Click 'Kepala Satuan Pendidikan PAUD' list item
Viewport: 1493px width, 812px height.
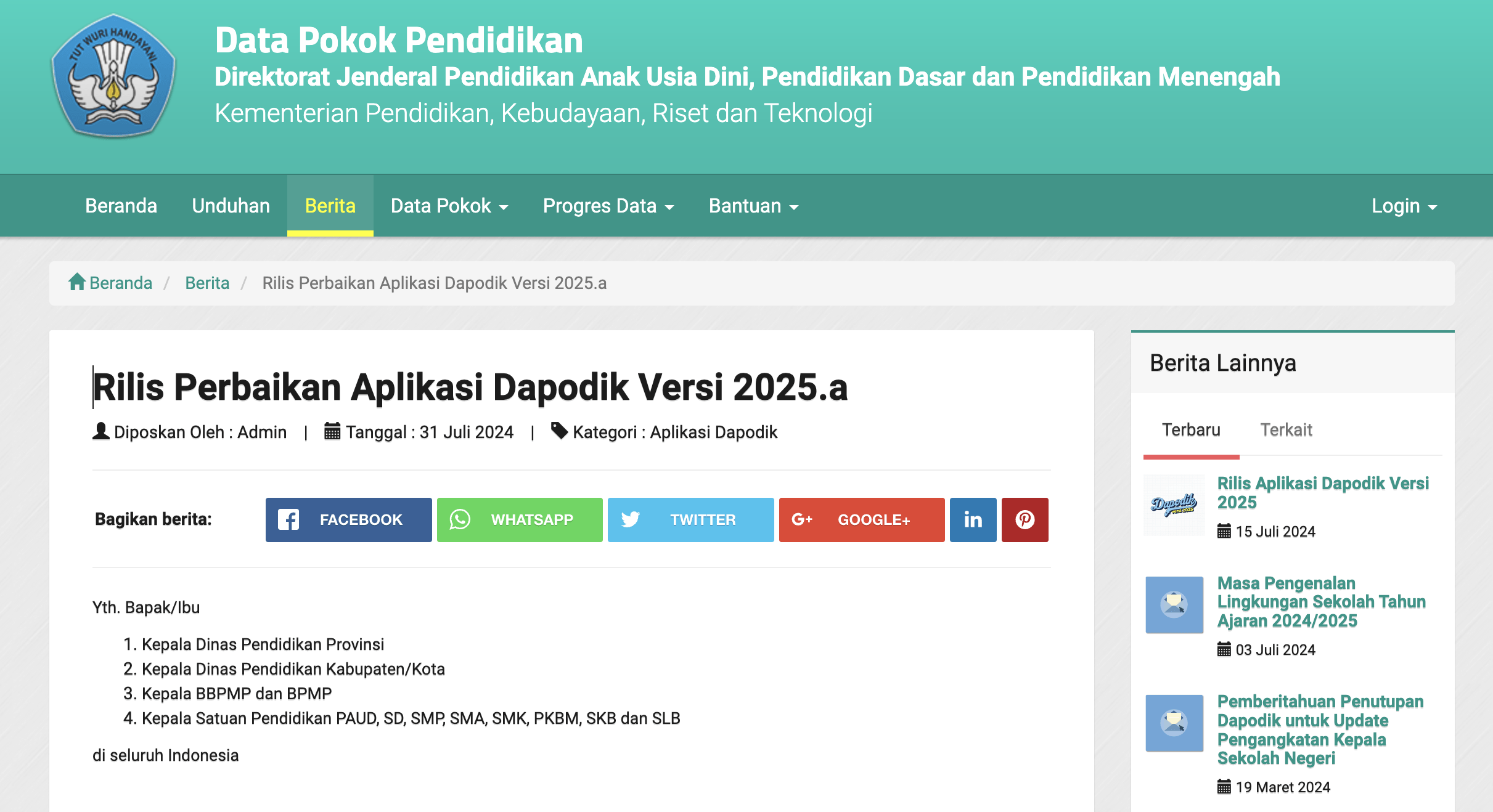click(x=411, y=718)
